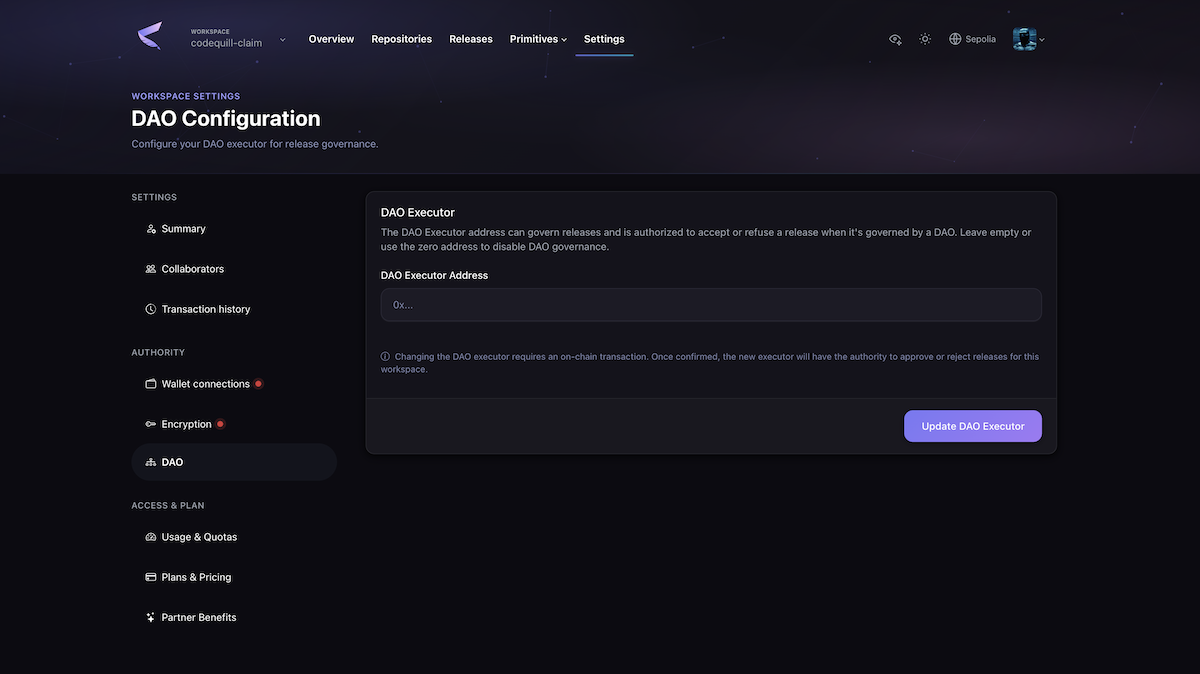Expand the Primitives menu chevron
Image resolution: width=1200 pixels, height=674 pixels.
(564, 39)
